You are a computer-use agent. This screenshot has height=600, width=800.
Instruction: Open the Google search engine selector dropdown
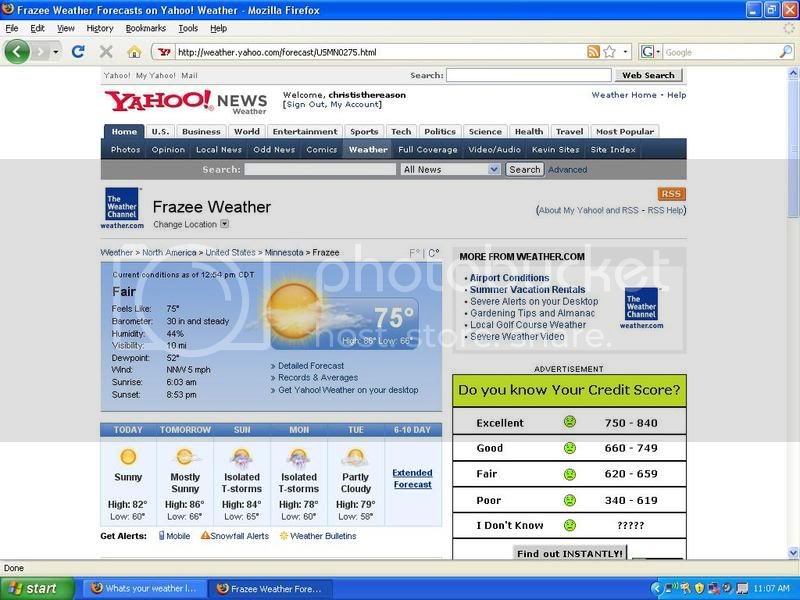(x=658, y=52)
